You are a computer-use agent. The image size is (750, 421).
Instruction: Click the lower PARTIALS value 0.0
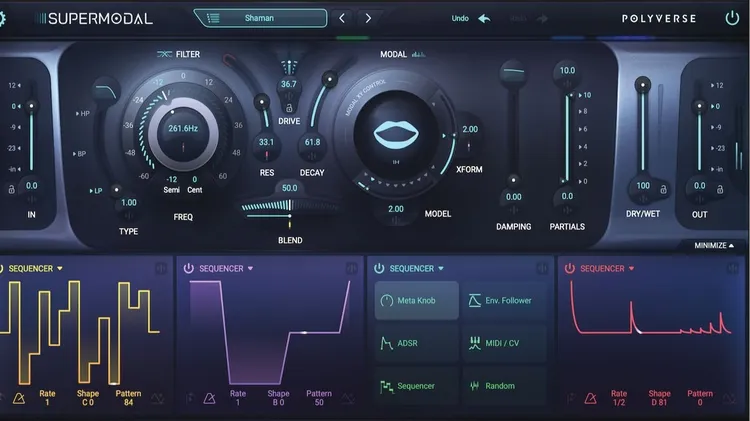pyautogui.click(x=567, y=196)
